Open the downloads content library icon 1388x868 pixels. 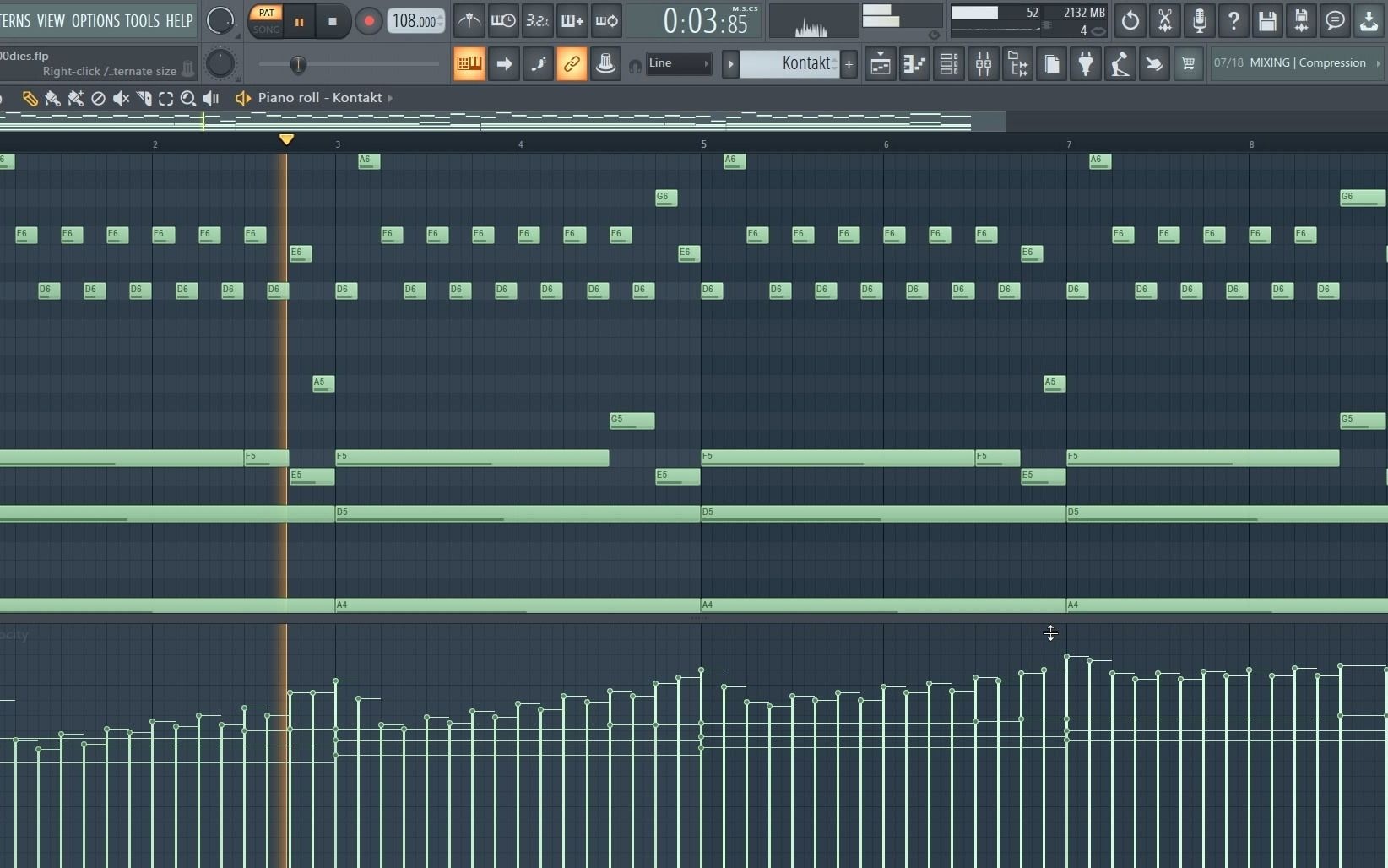(1369, 20)
